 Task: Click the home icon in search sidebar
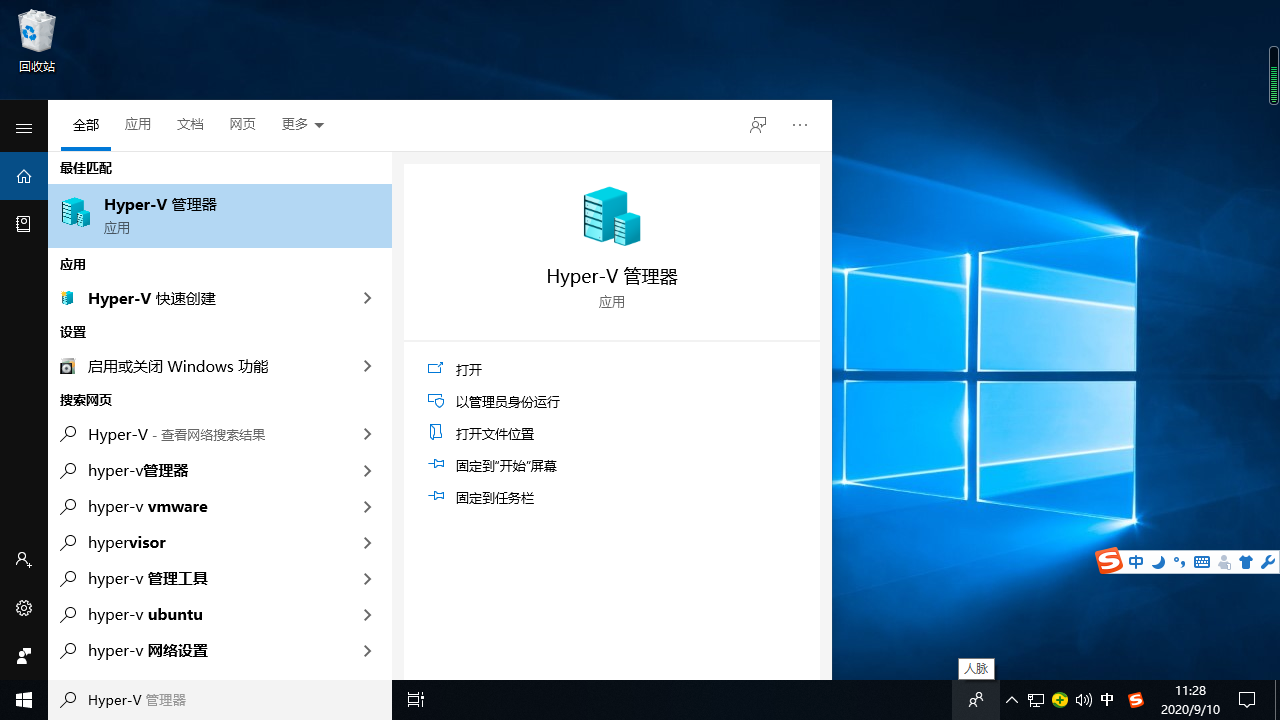(24, 176)
